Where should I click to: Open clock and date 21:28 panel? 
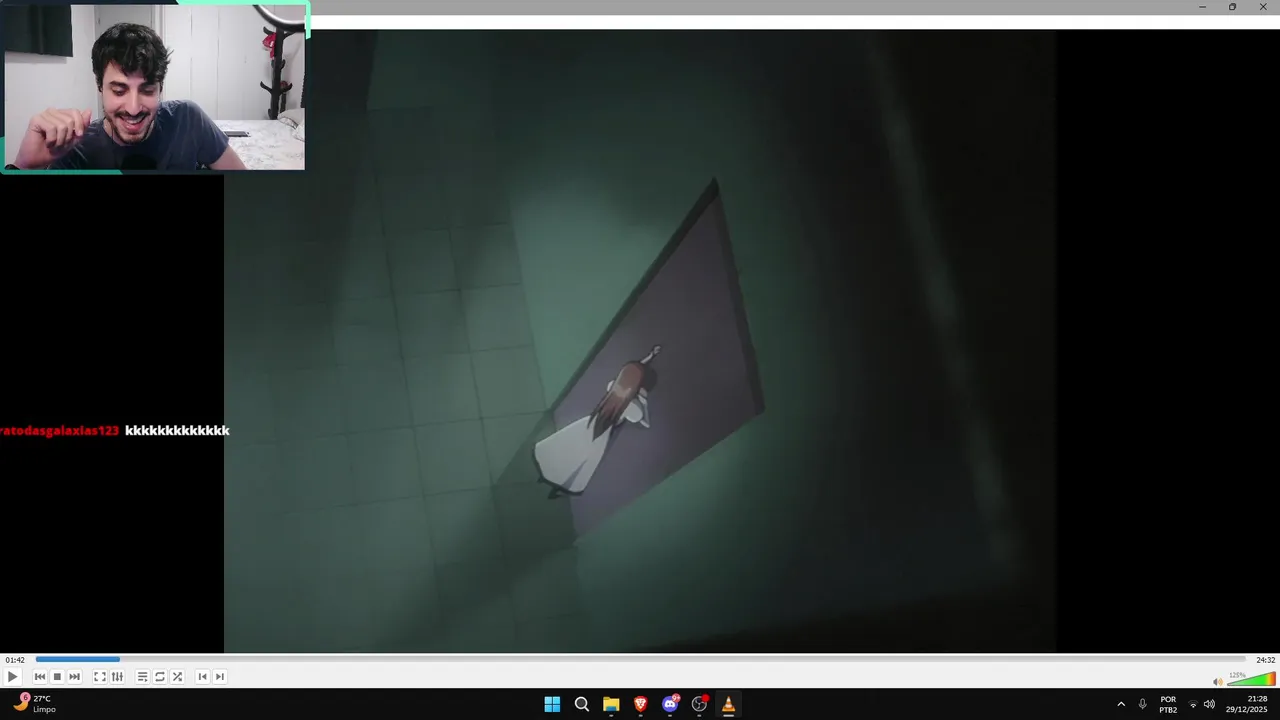1247,704
